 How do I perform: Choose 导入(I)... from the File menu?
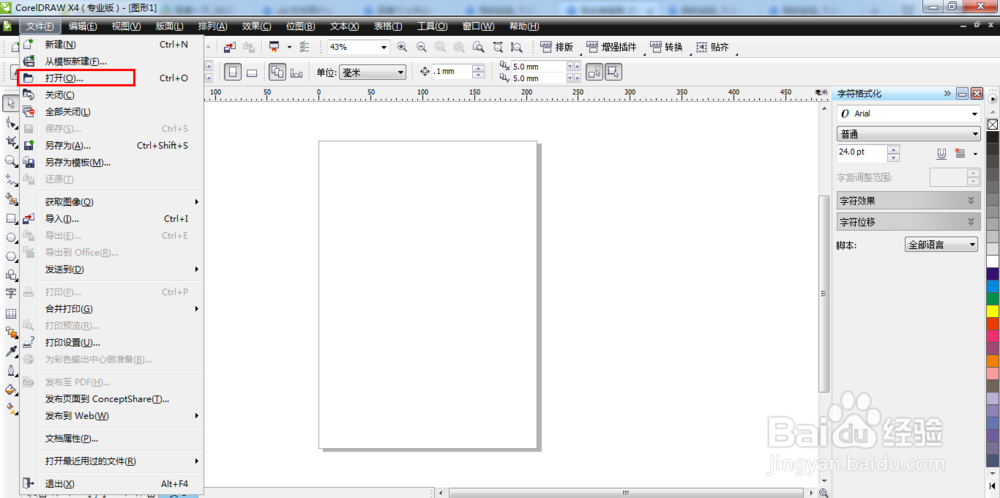(112, 219)
